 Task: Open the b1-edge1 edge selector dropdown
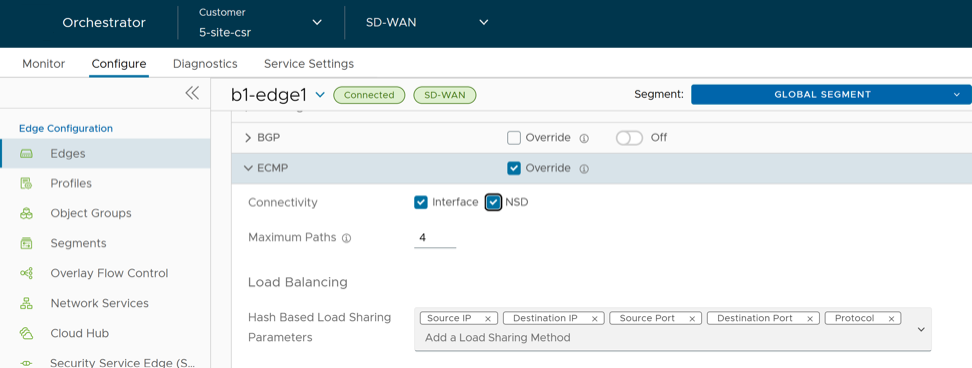pyautogui.click(x=320, y=95)
